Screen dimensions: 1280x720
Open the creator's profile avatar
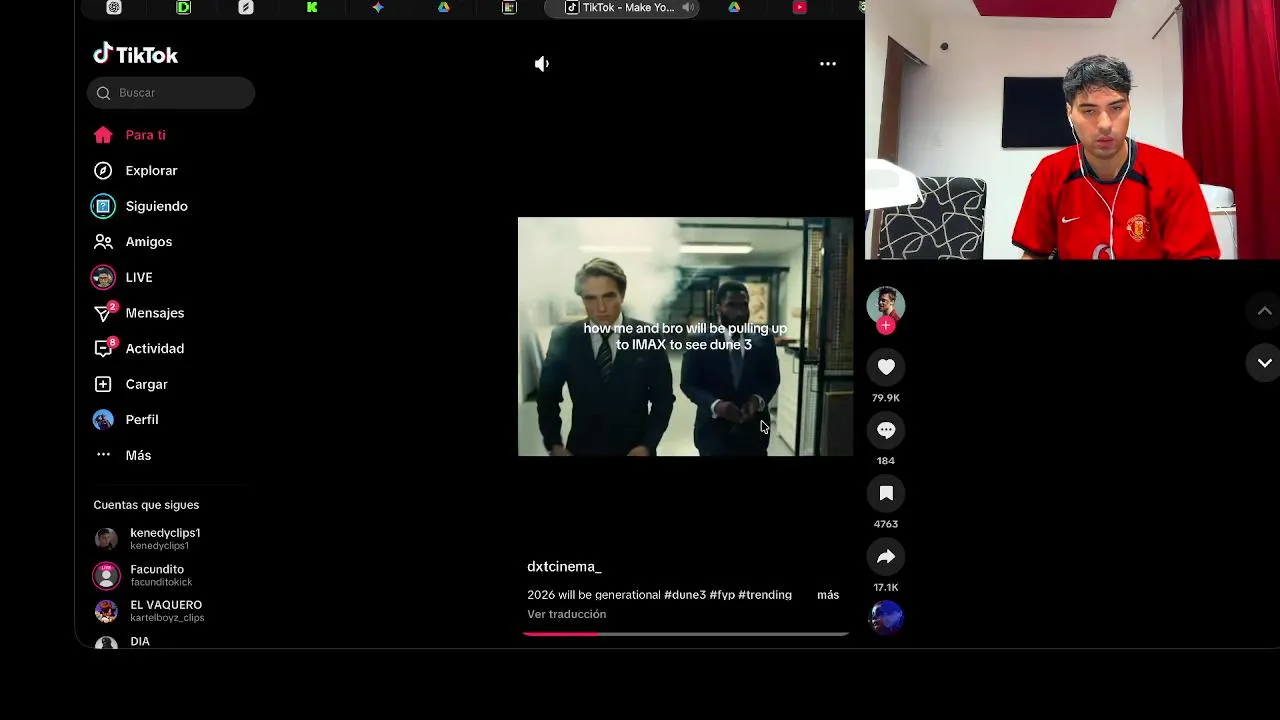pyautogui.click(x=886, y=305)
